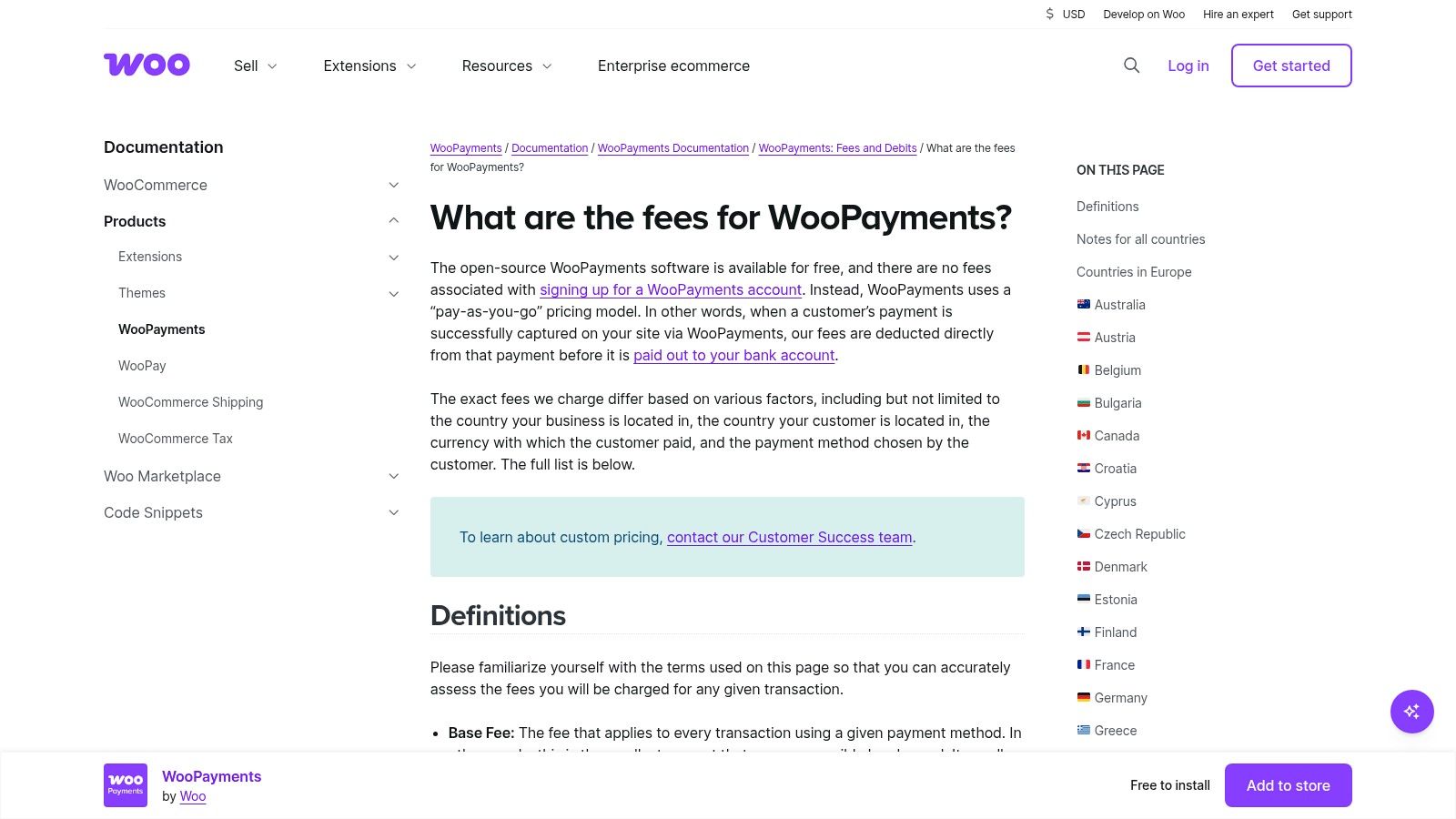Select WooPayments in the sidebar
This screenshot has height=819, width=1456.
[x=162, y=329]
